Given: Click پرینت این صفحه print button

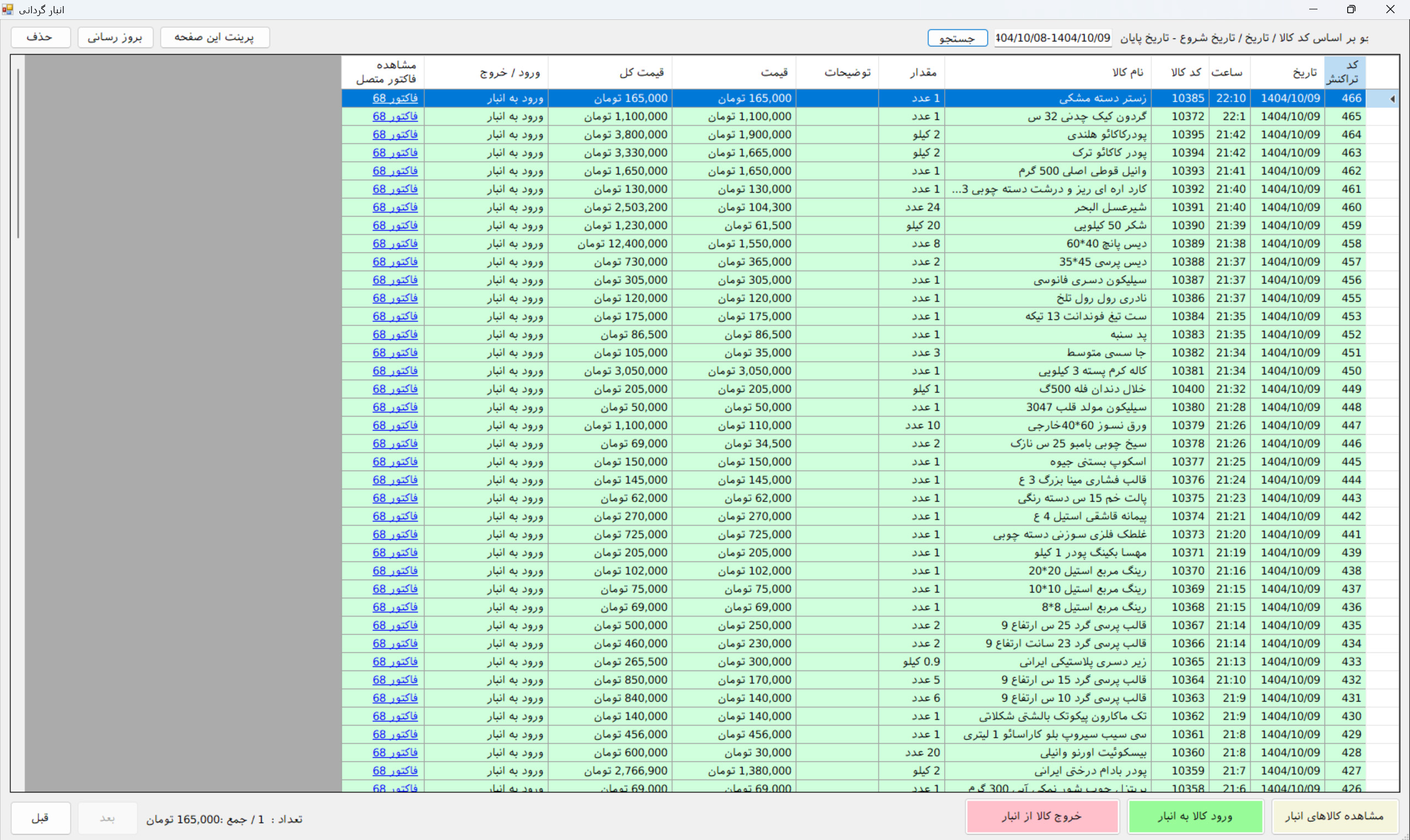Looking at the screenshot, I should 214,37.
